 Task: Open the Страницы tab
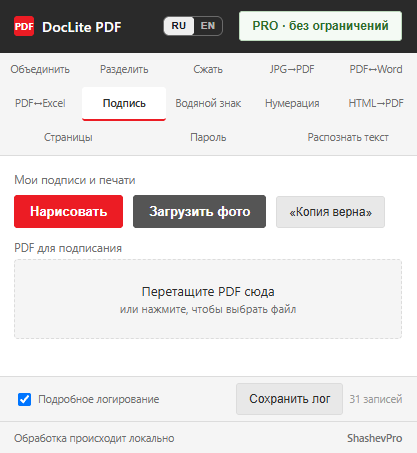point(68,137)
